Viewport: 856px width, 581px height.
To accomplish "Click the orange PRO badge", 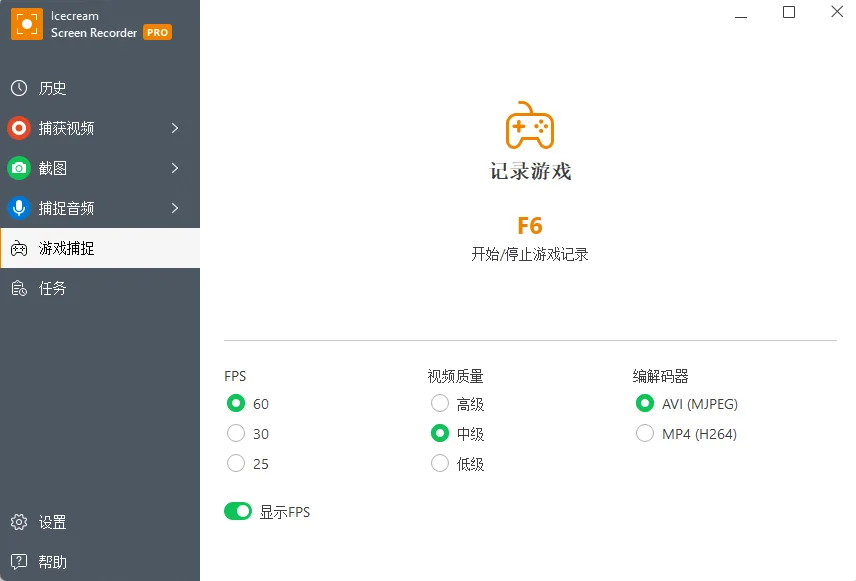I will click(157, 32).
